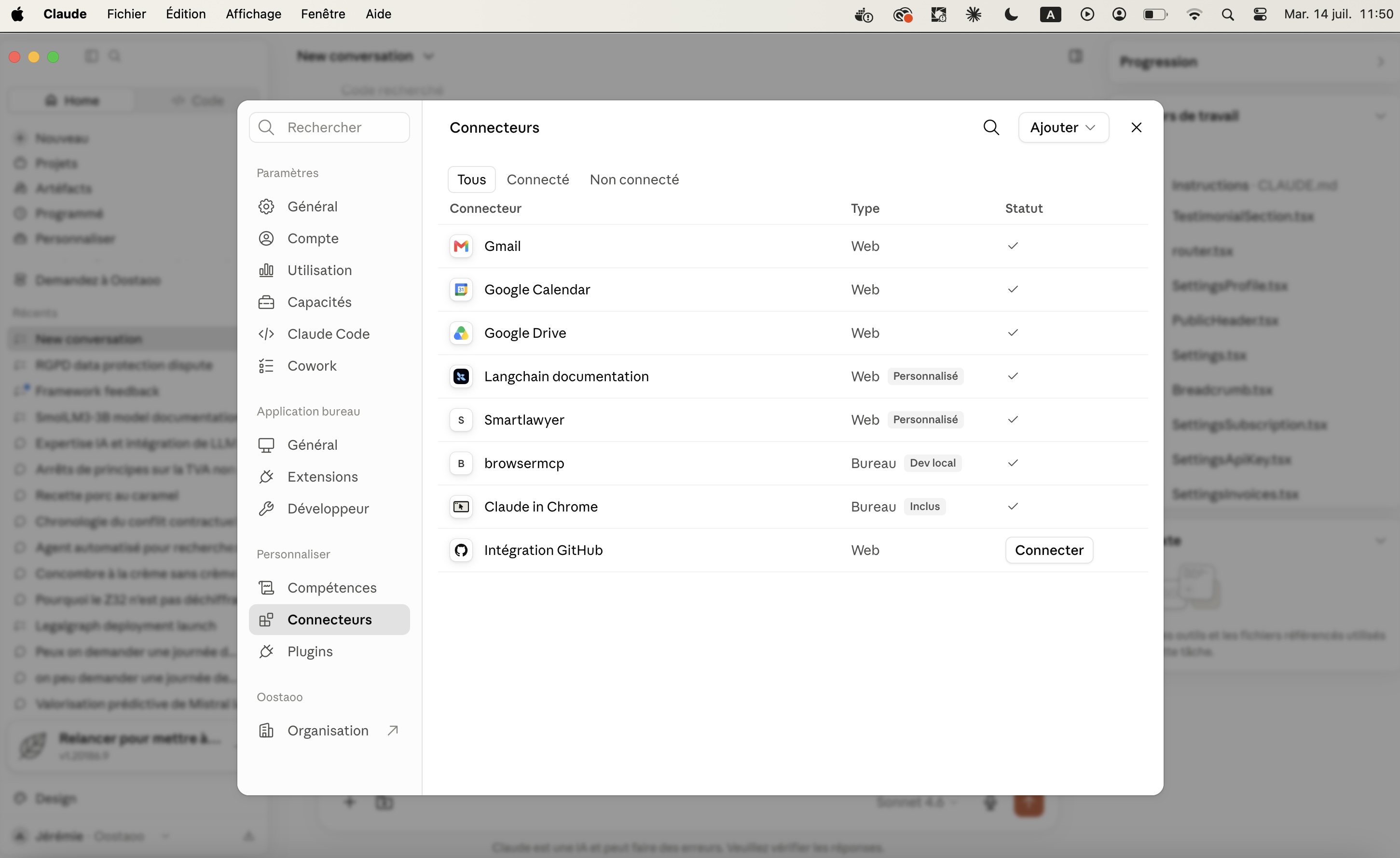Image resolution: width=1400 pixels, height=858 pixels.
Task: Open the Développeur settings section
Action: pos(329,508)
